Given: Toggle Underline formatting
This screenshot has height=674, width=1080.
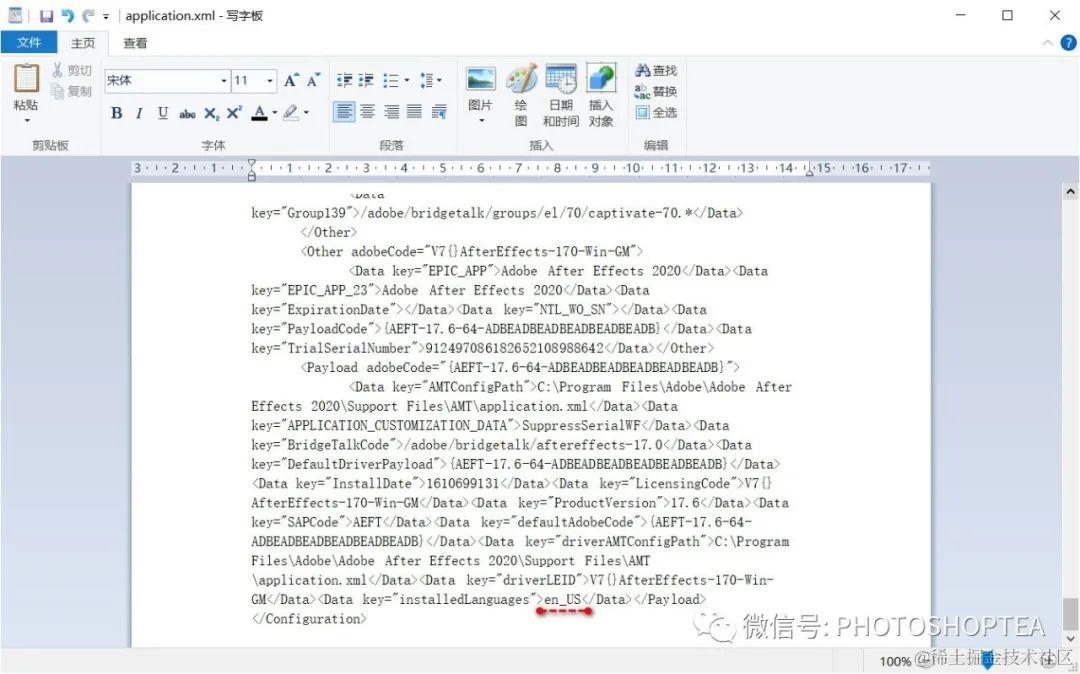Looking at the screenshot, I should [163, 113].
